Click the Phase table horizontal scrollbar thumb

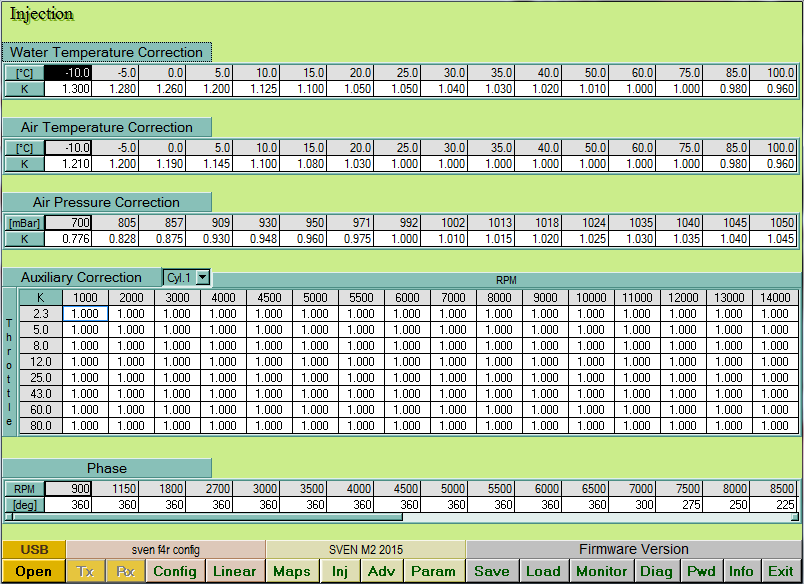point(207,517)
